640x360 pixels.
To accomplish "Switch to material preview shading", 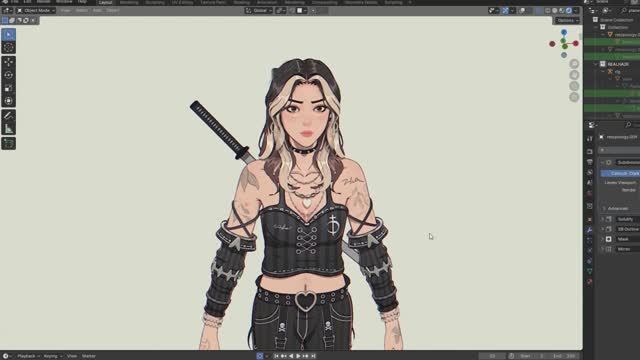I will click(562, 11).
